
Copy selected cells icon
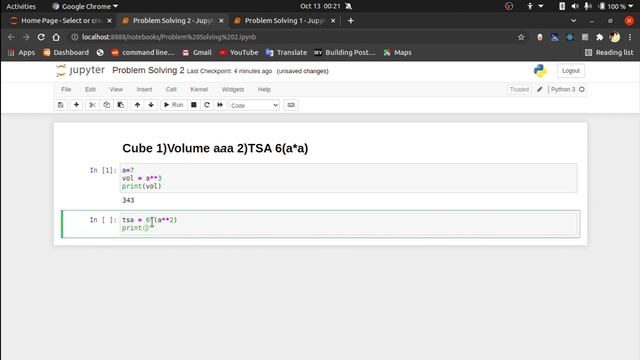pyautogui.click(x=107, y=105)
